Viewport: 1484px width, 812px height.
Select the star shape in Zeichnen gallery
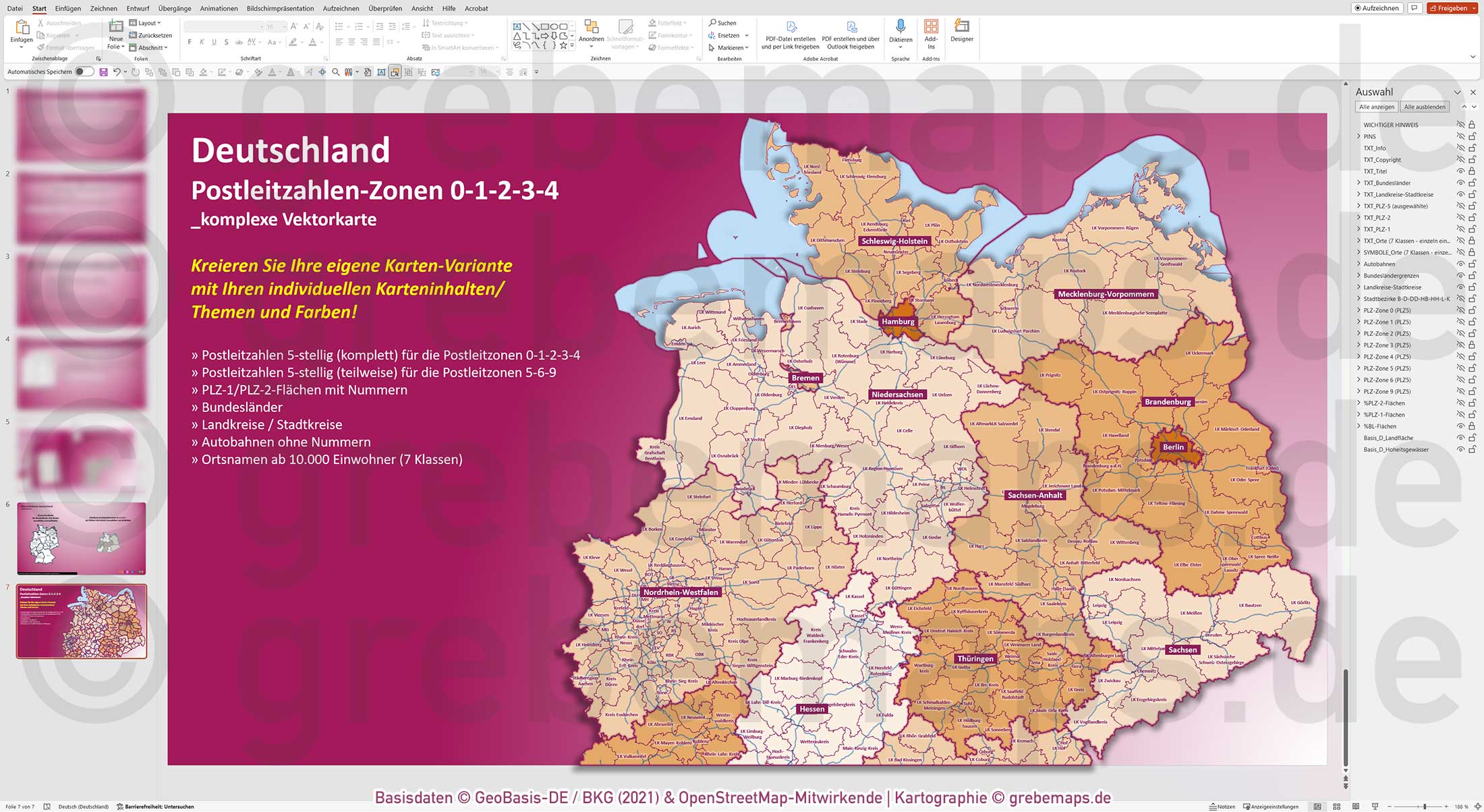click(x=563, y=46)
